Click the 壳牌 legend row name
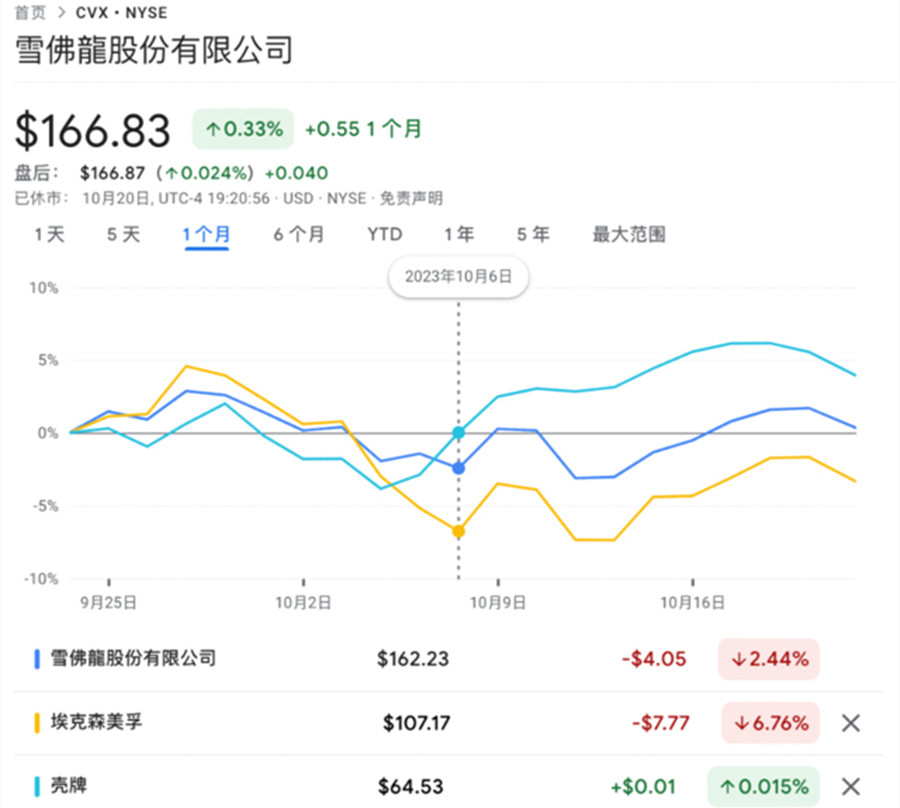Viewport: 900px width, 808px height. coord(69,786)
